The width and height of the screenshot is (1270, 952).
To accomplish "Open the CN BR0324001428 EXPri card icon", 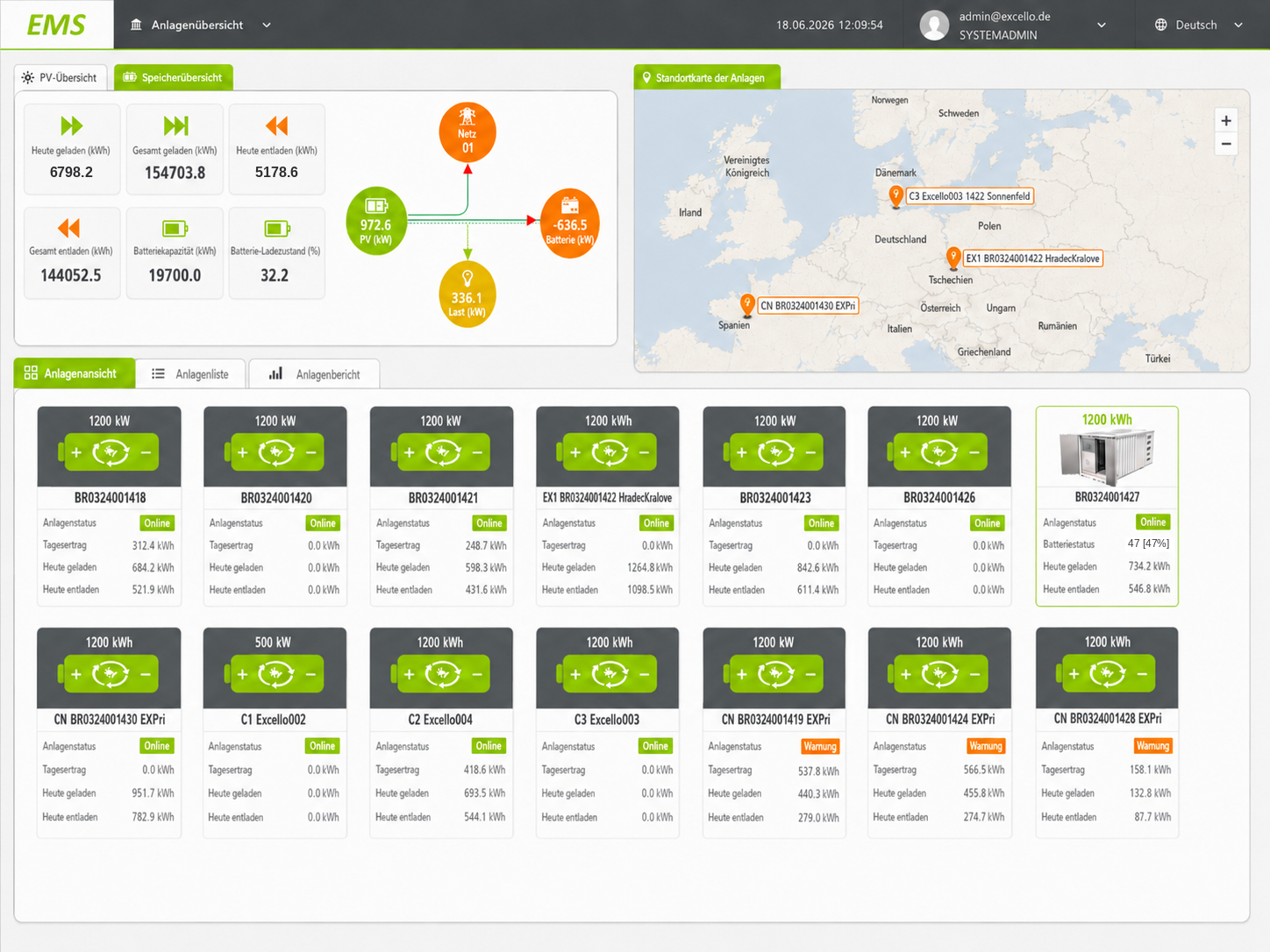I will point(1107,673).
